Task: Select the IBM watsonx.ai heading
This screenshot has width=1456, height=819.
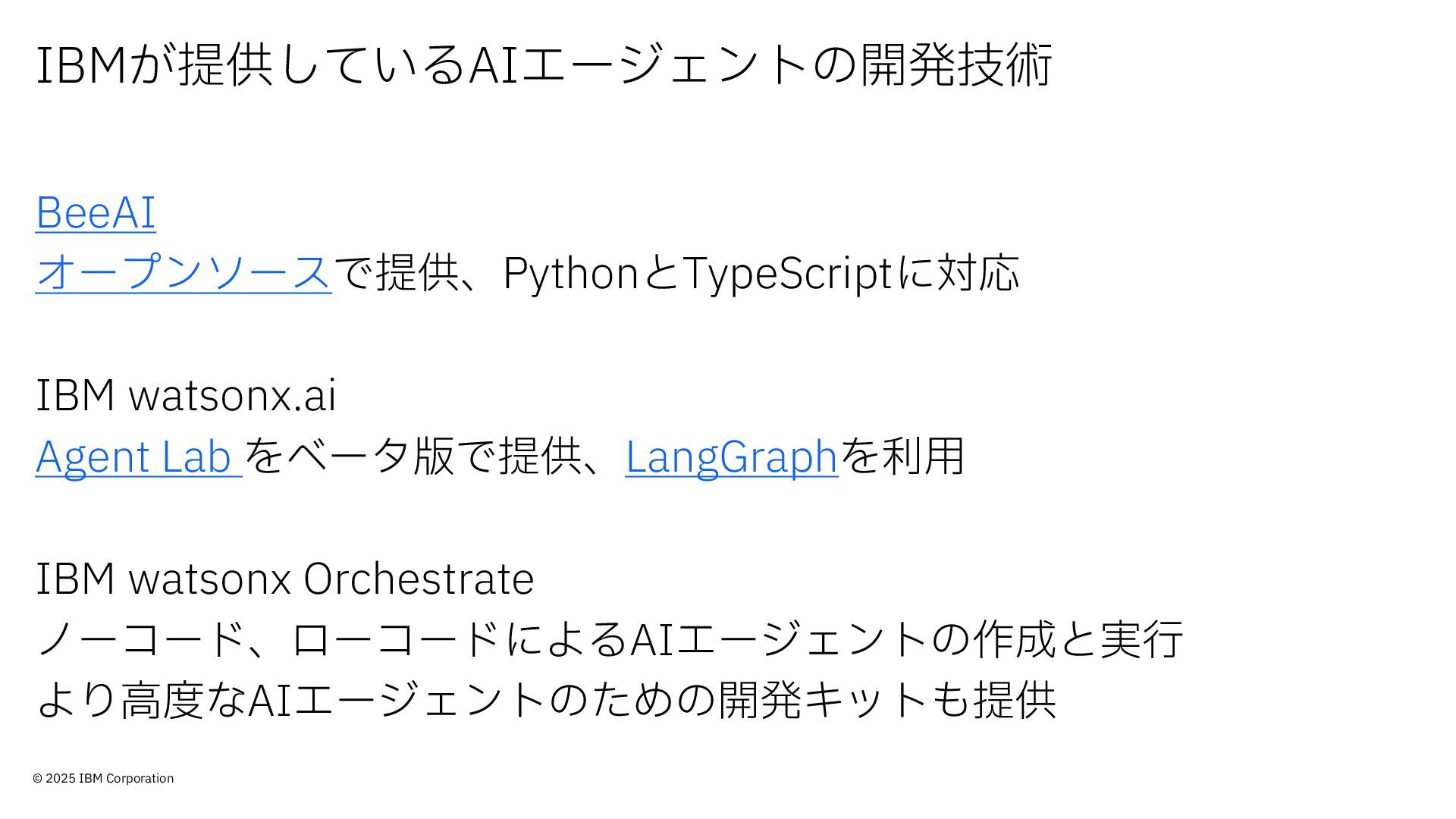Action: click(x=186, y=395)
